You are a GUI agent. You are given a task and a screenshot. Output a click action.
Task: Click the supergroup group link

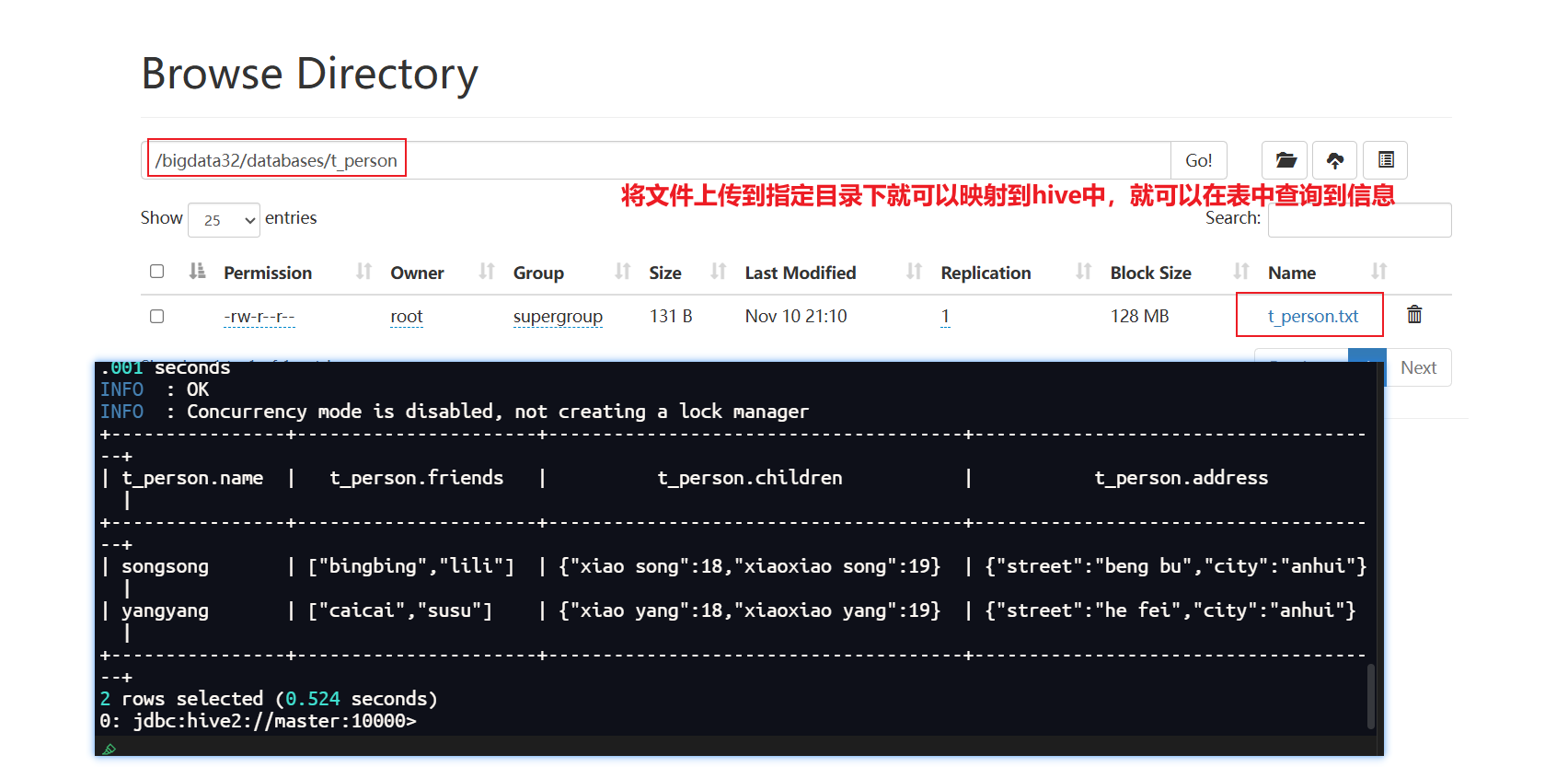[x=558, y=317]
